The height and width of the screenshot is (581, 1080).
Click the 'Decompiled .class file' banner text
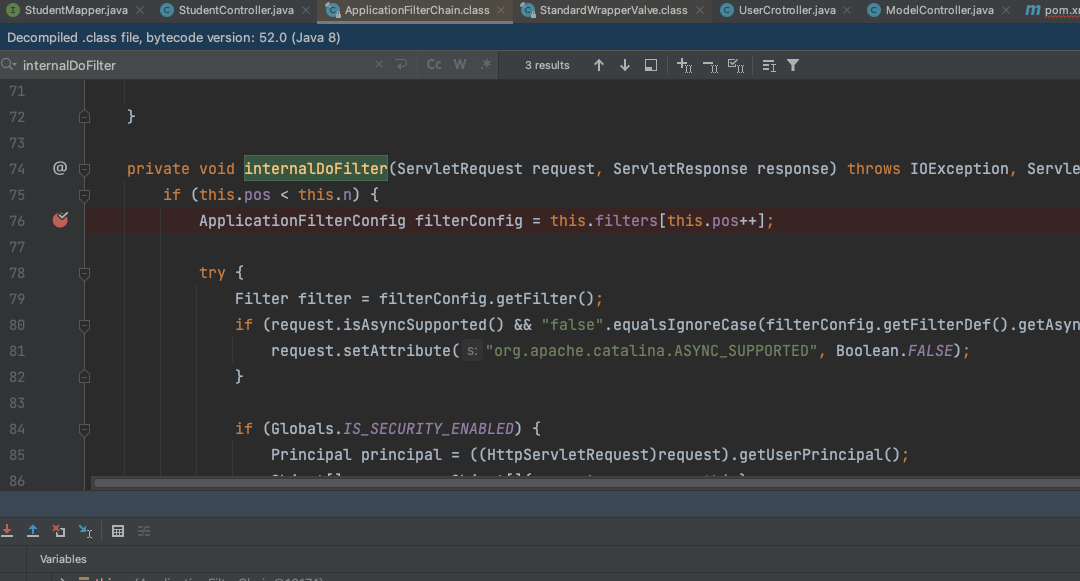click(x=174, y=37)
